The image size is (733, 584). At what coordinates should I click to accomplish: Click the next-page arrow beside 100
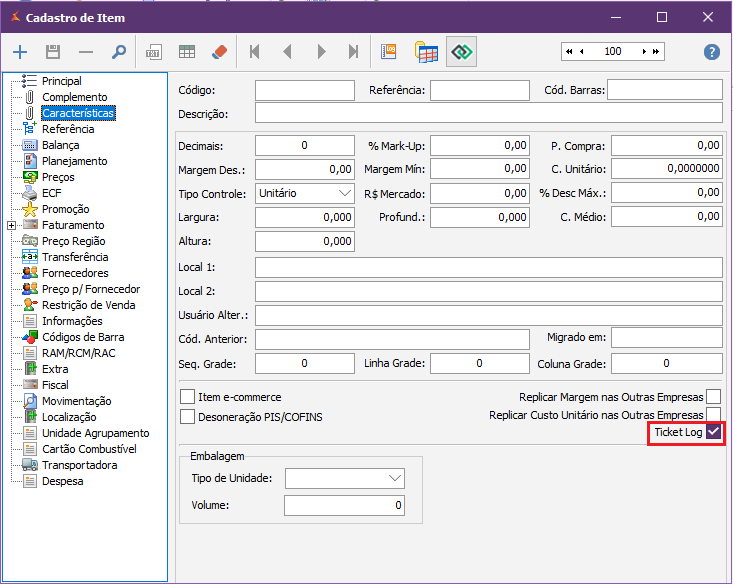(645, 51)
